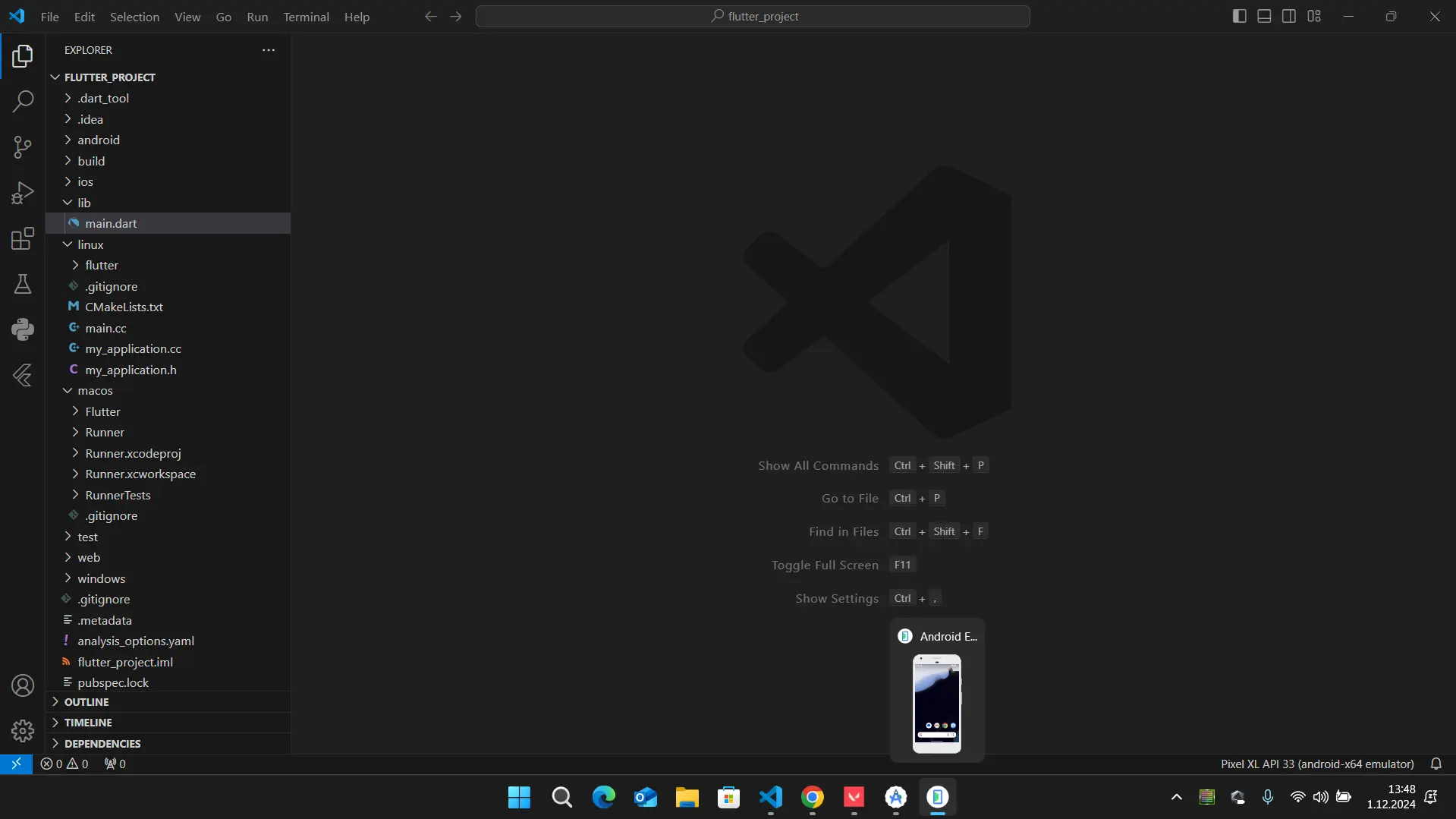This screenshot has width=1456, height=819.
Task: Open the File menu
Action: click(50, 17)
